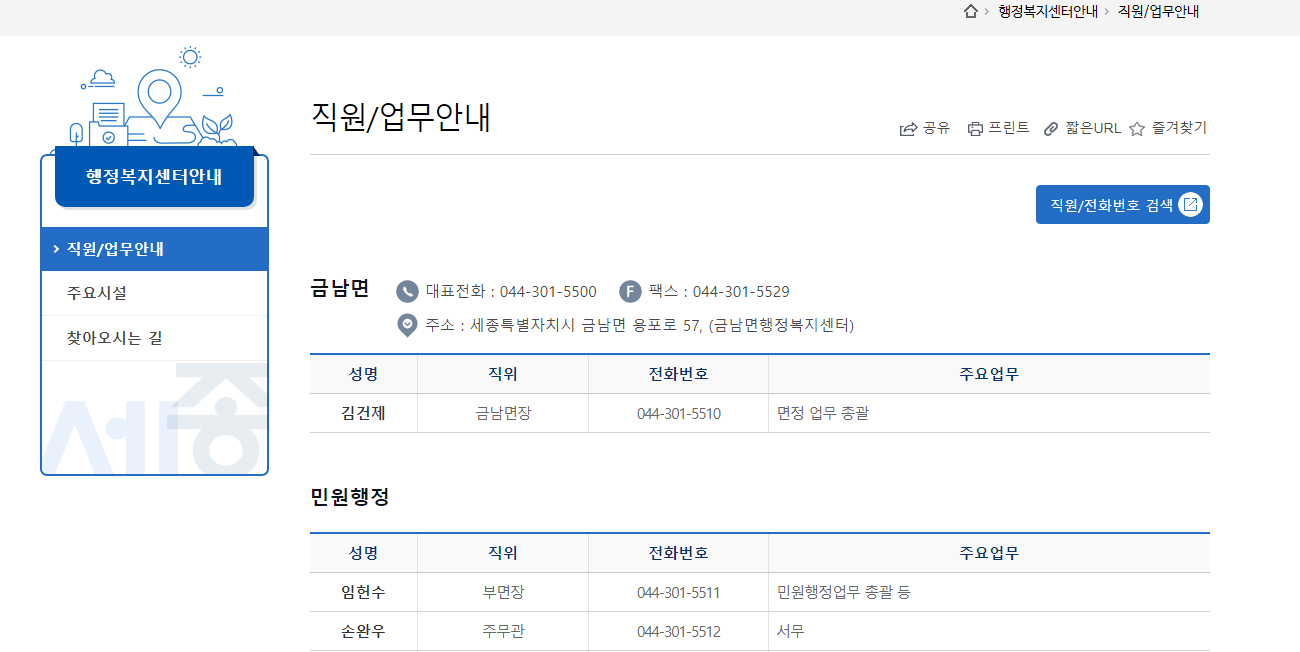Click duty text 면정 업무 총괄
Viewport: 1300px width, 652px height.
pos(823,413)
